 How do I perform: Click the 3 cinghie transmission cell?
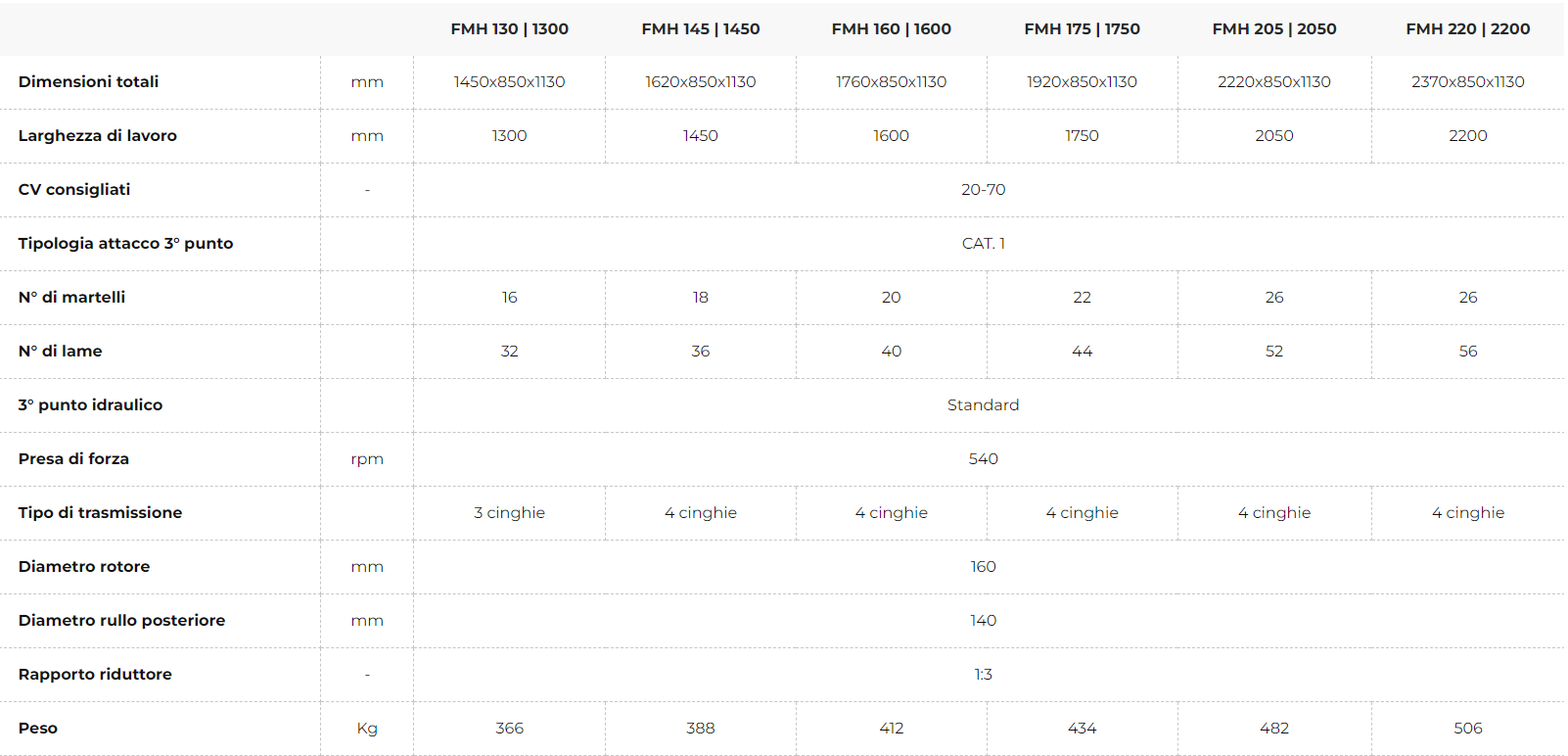pyautogui.click(x=509, y=513)
